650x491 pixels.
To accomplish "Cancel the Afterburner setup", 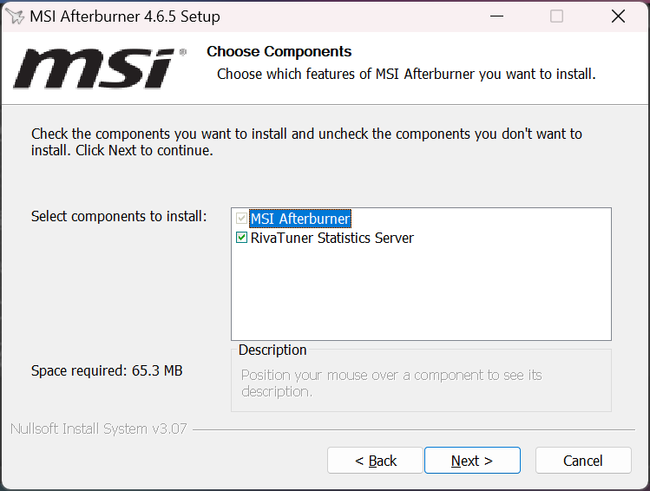I will coord(582,460).
